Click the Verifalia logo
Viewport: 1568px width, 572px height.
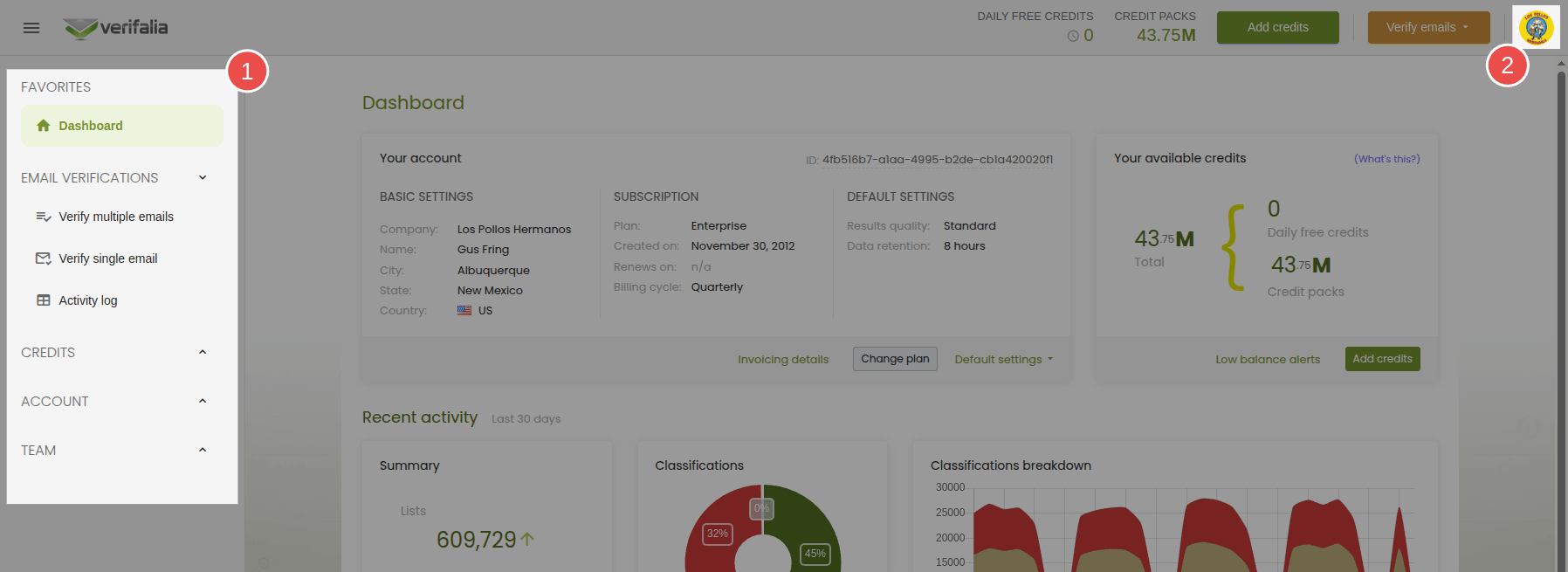116,28
